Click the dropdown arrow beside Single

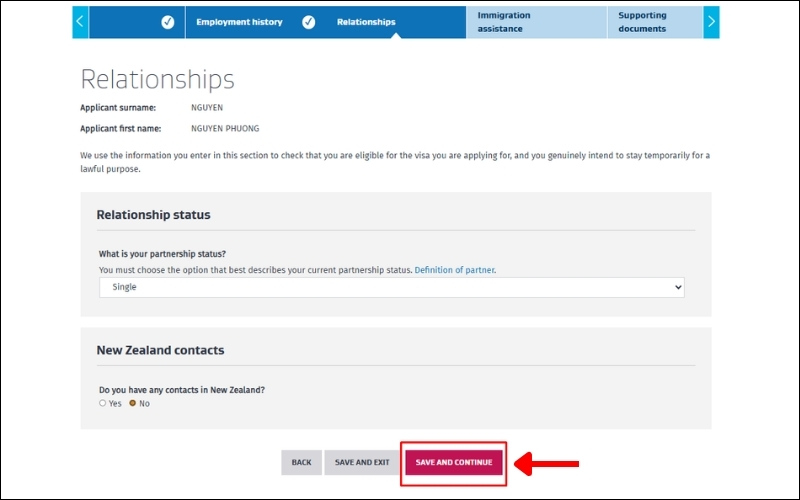(678, 287)
